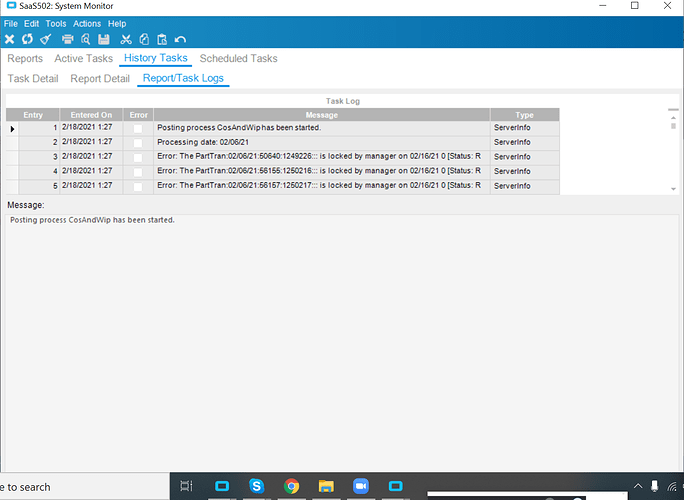This screenshot has height=500, width=684.
Task: Click the Cancel X toolbar icon
Action: (x=10, y=40)
